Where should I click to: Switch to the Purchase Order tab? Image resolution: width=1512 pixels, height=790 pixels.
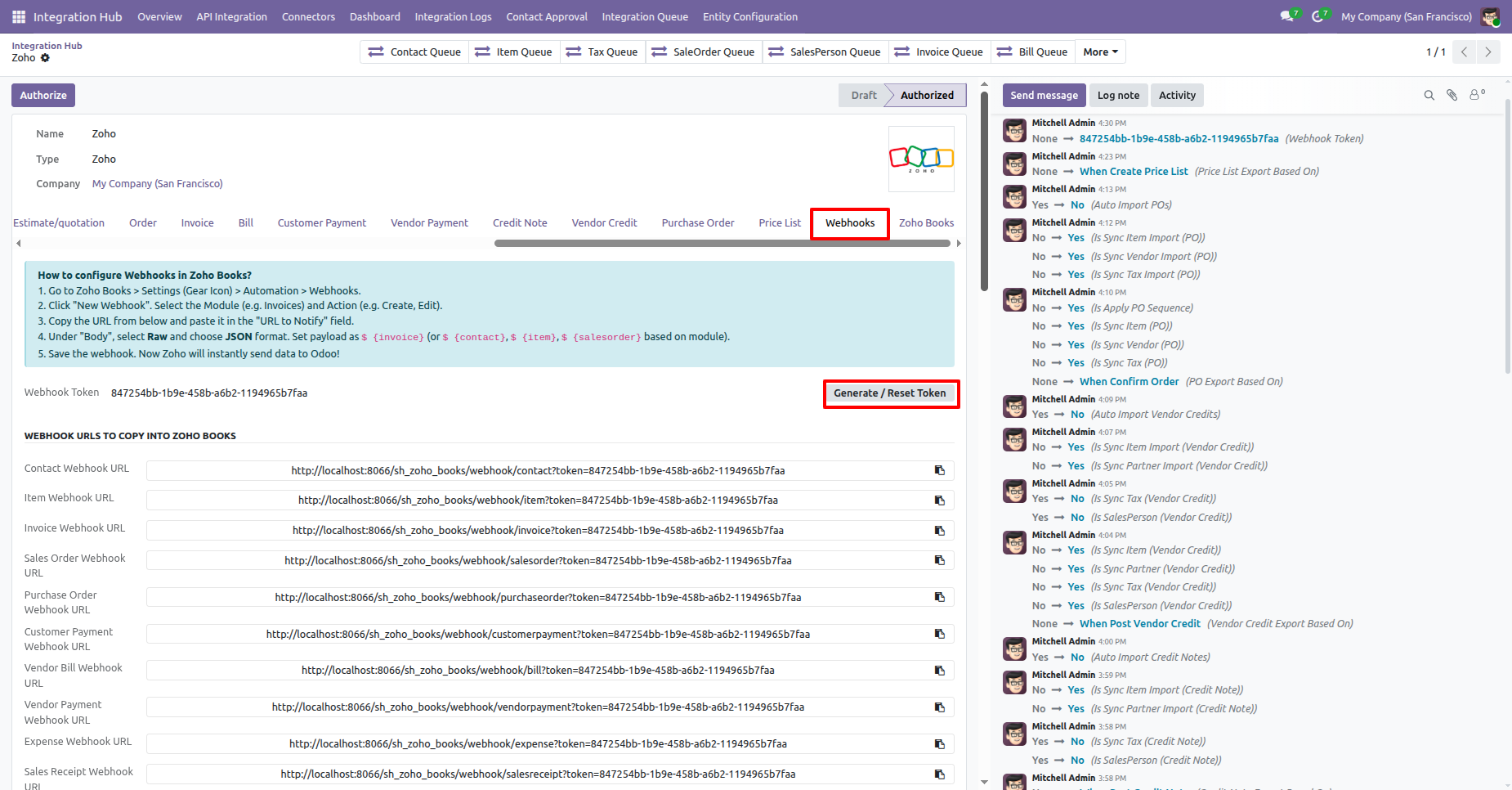click(x=698, y=223)
